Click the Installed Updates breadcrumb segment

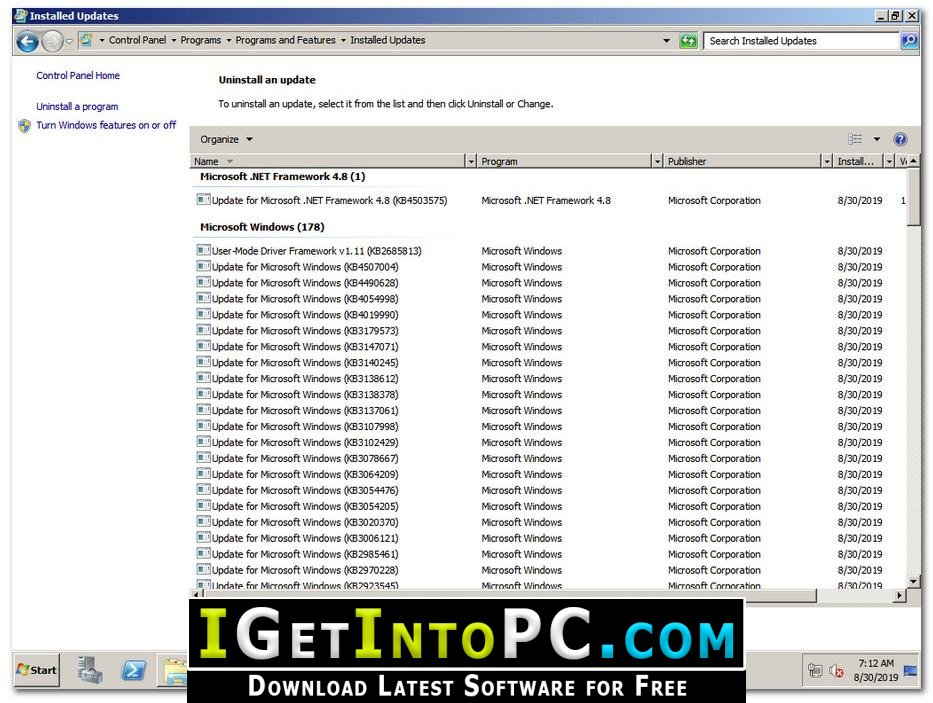coord(388,40)
